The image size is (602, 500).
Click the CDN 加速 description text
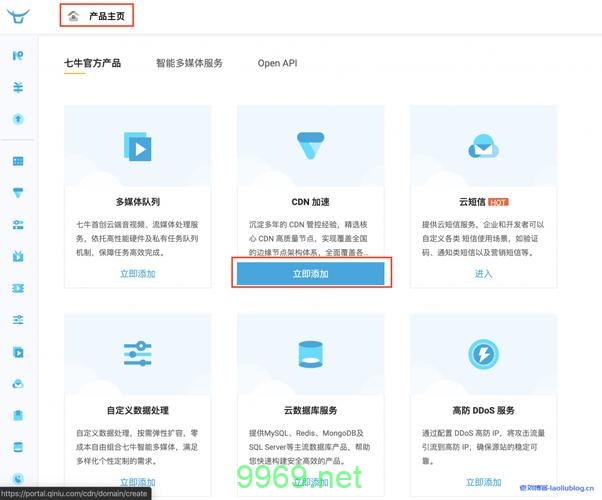point(309,238)
